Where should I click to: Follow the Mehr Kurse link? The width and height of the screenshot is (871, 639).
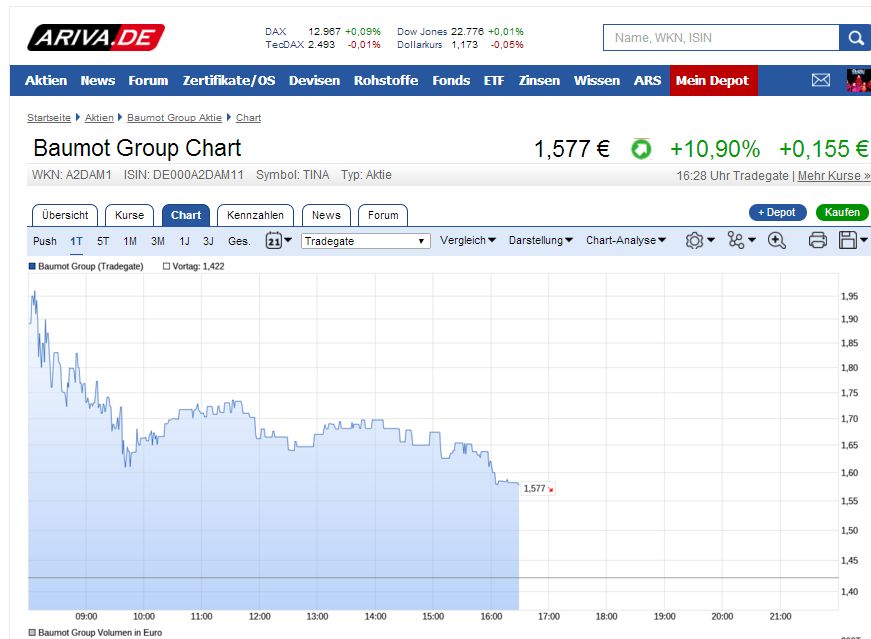[834, 176]
